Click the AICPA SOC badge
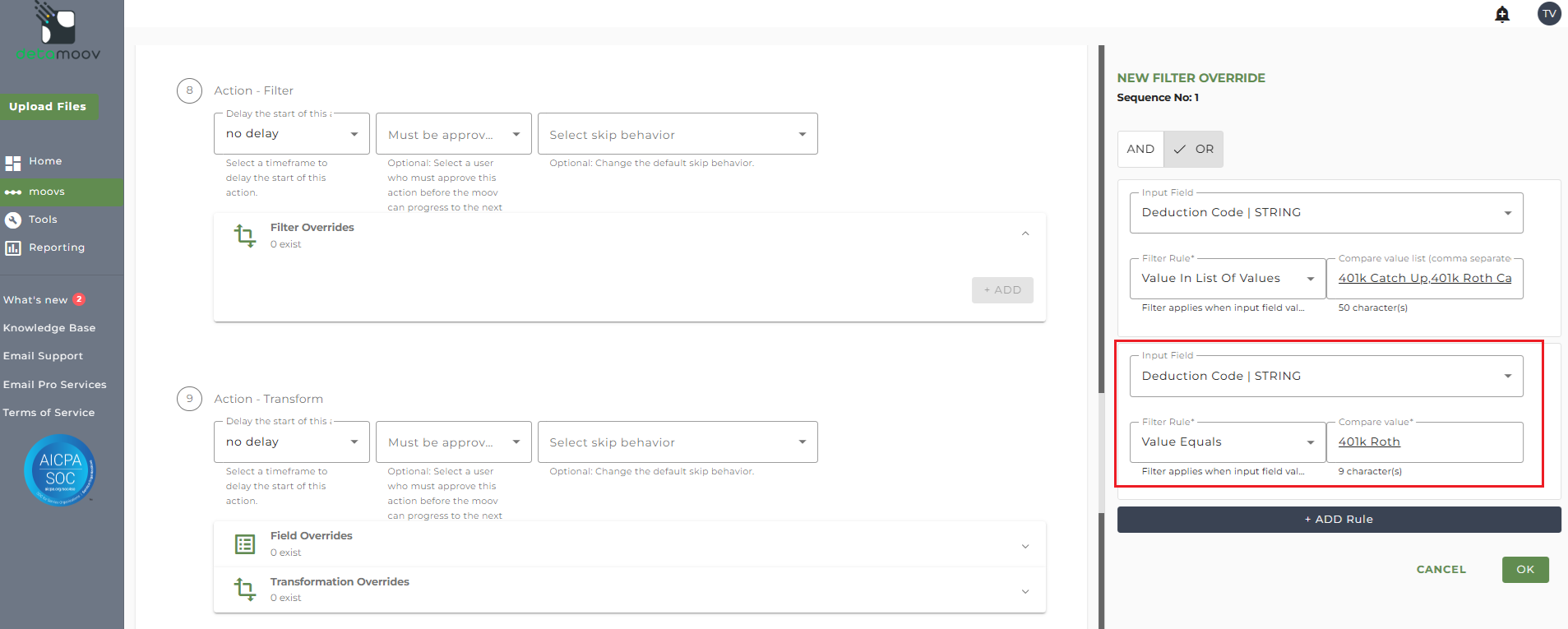This screenshot has height=629, width=1568. coord(60,469)
